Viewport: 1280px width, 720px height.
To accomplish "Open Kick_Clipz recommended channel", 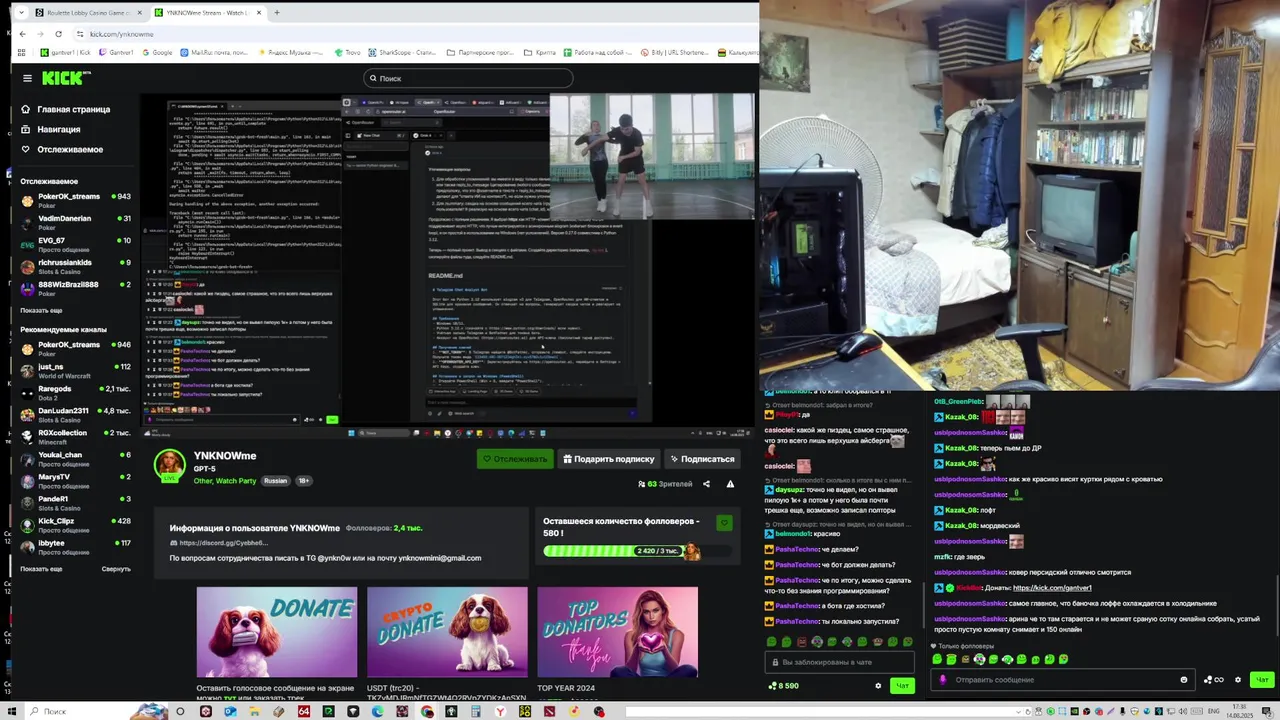I will click(76, 524).
